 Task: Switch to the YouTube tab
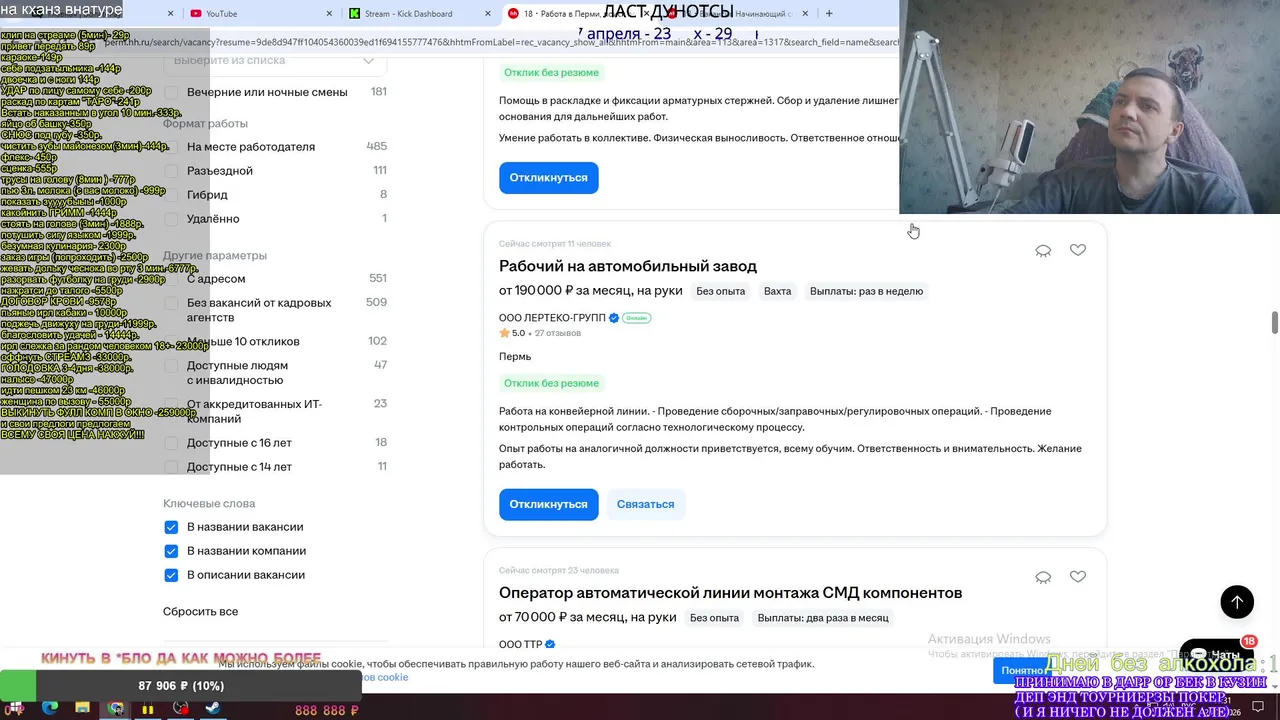(x=259, y=14)
